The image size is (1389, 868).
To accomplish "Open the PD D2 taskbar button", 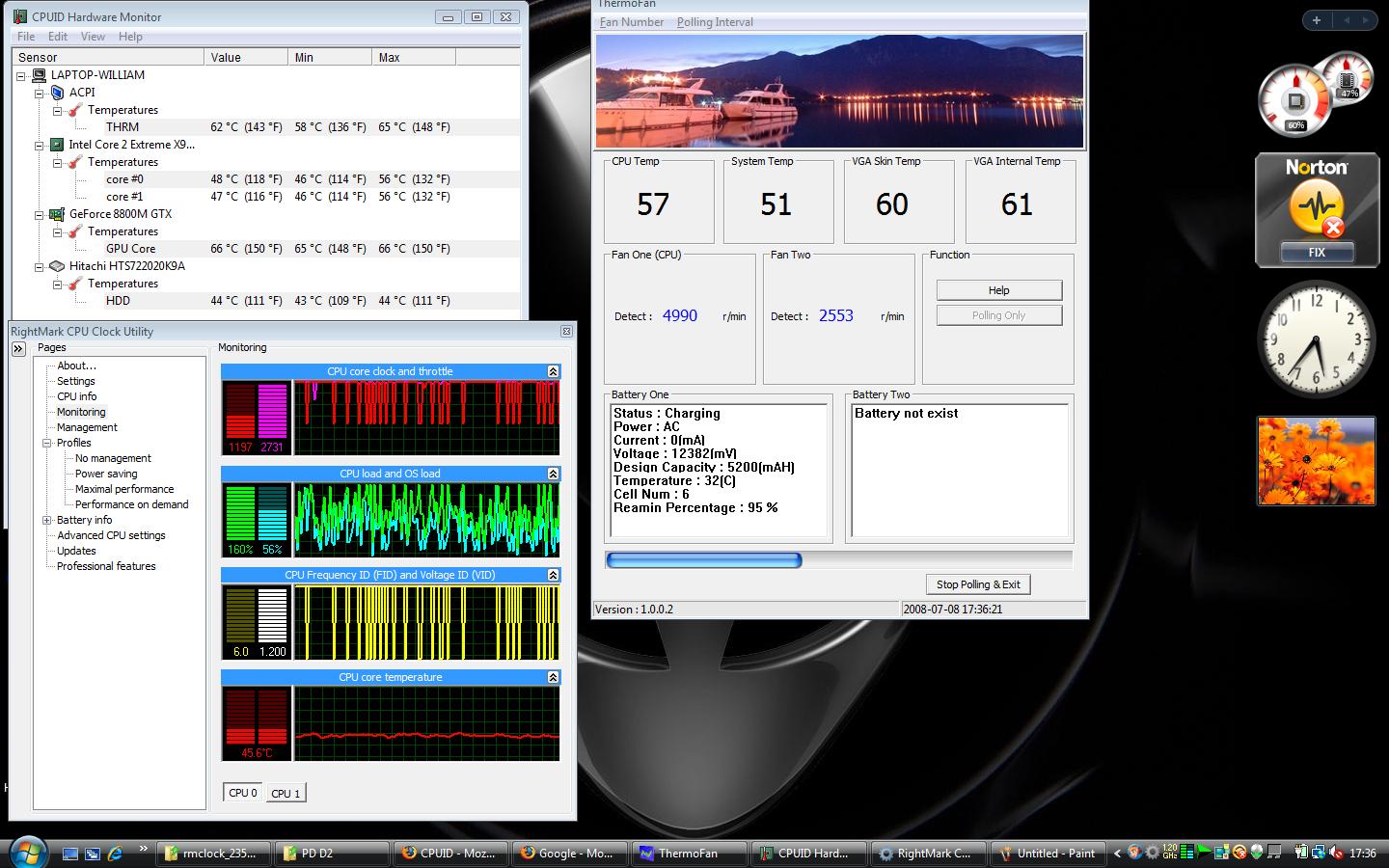I will click(333, 854).
